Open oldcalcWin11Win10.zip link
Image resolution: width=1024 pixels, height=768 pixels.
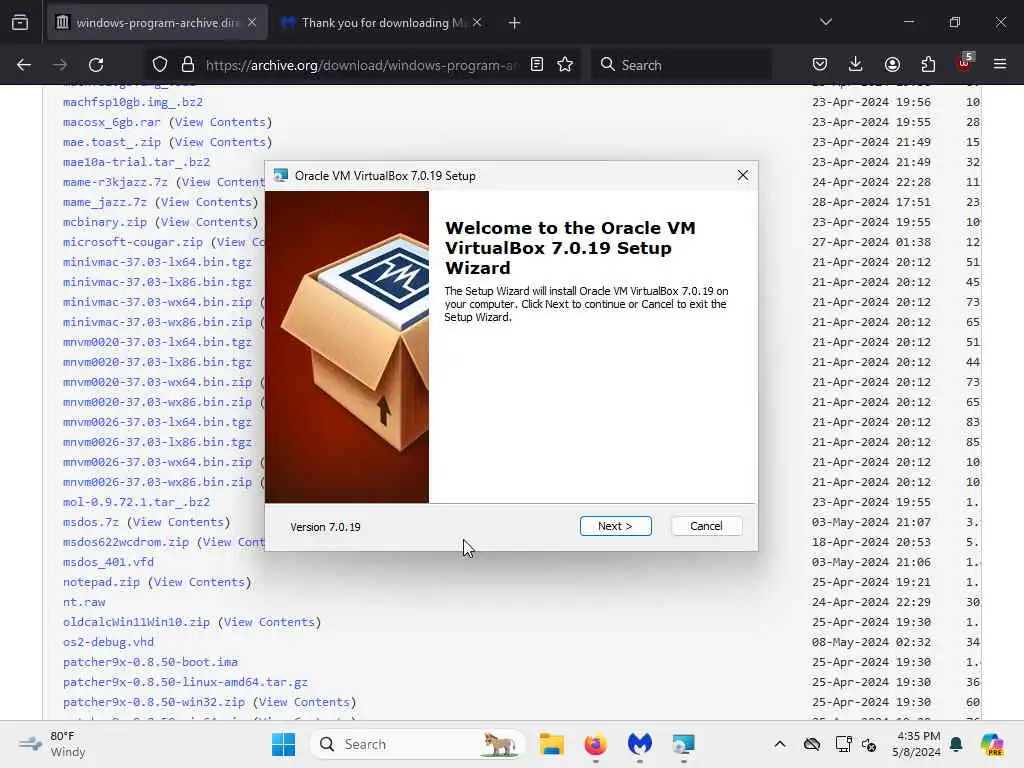(x=136, y=622)
